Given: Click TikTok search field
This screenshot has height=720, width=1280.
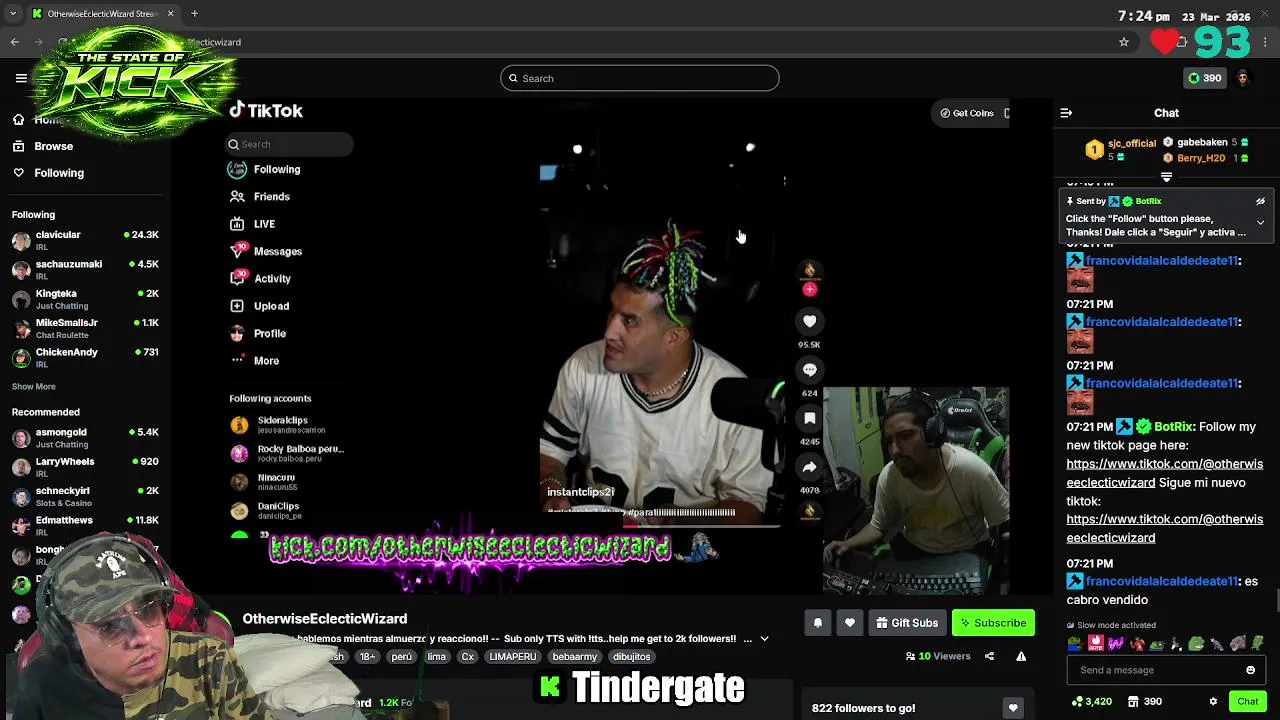Looking at the screenshot, I should (289, 144).
